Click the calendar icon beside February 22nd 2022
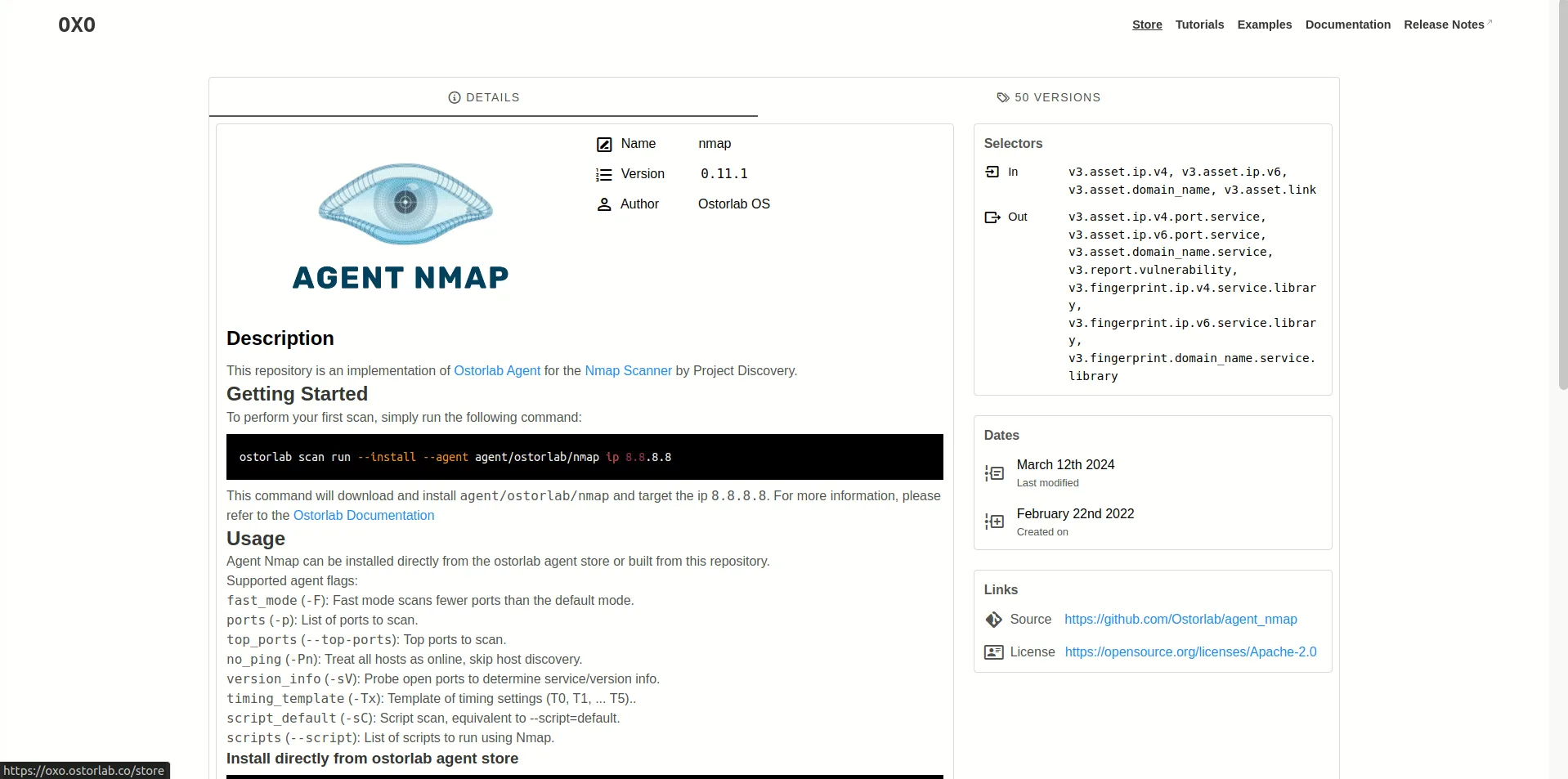Image resolution: width=1568 pixels, height=779 pixels. pyautogui.click(x=993, y=522)
